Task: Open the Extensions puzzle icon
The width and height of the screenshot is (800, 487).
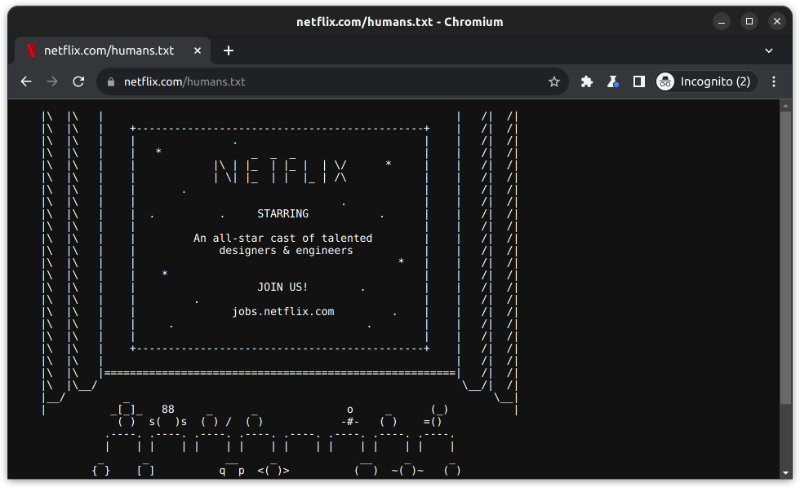Action: (x=587, y=82)
